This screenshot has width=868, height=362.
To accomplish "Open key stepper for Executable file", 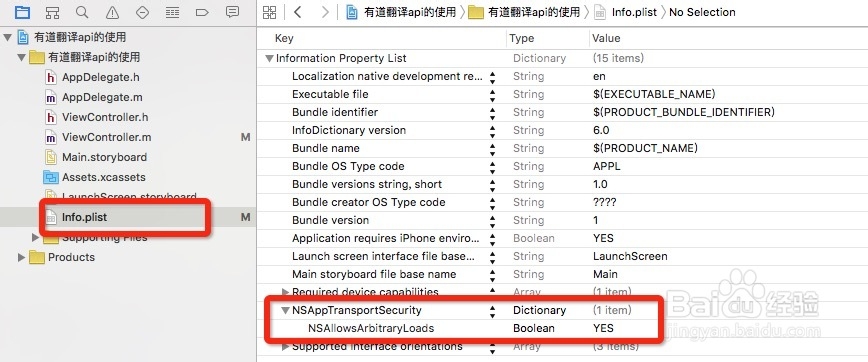I will pyautogui.click(x=492, y=95).
